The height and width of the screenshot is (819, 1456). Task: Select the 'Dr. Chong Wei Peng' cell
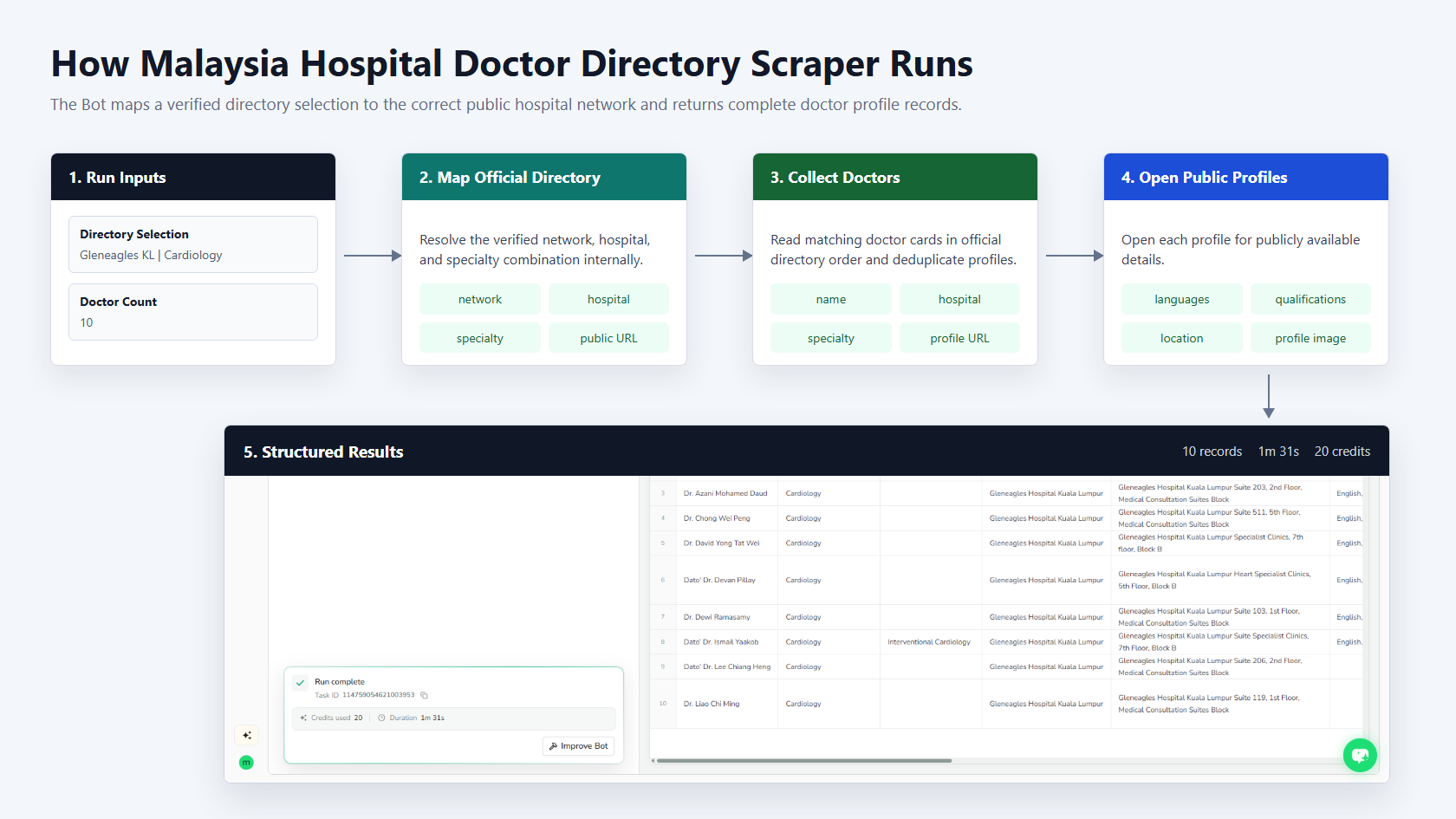click(x=725, y=518)
